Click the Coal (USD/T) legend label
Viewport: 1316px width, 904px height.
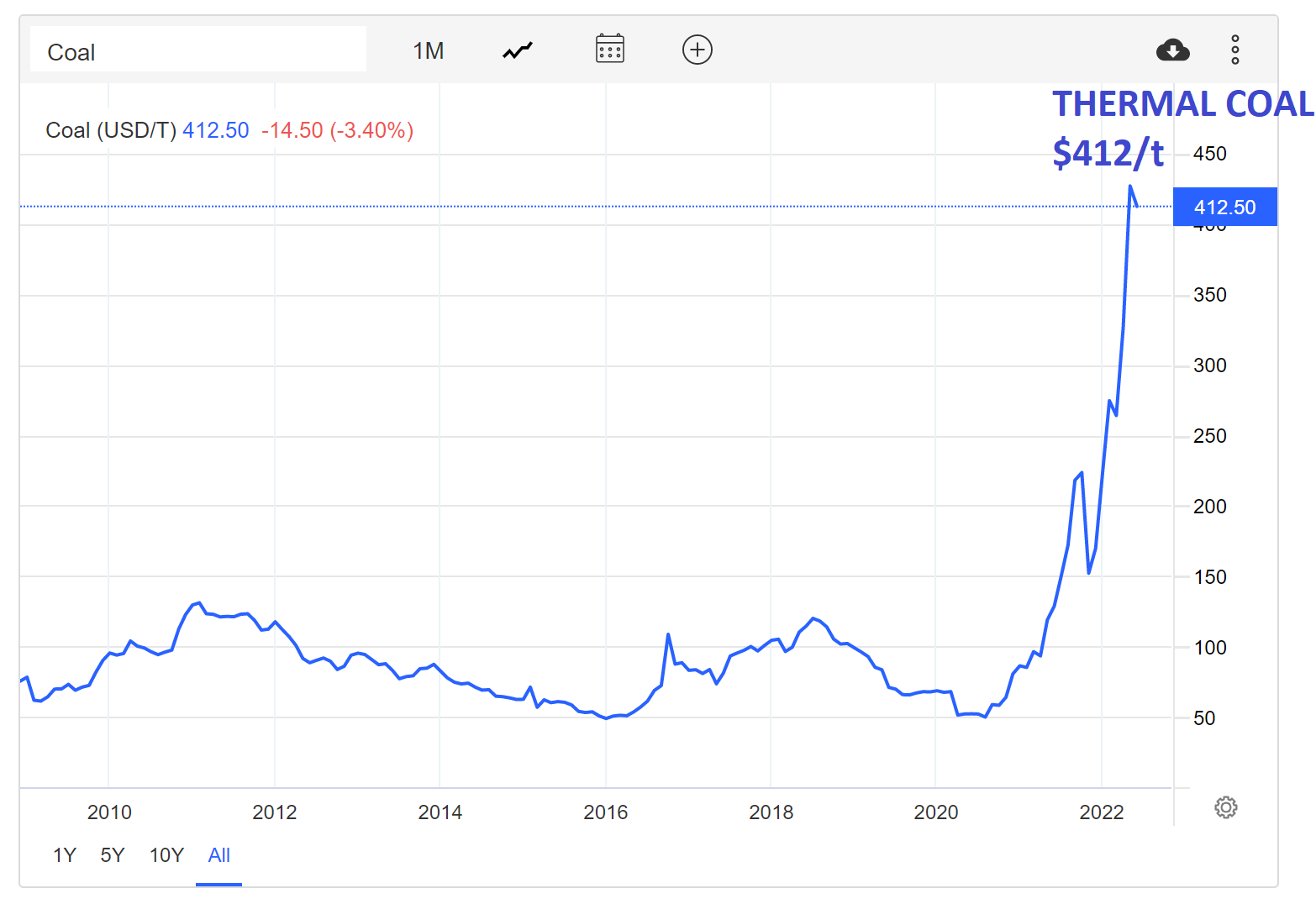tap(110, 130)
